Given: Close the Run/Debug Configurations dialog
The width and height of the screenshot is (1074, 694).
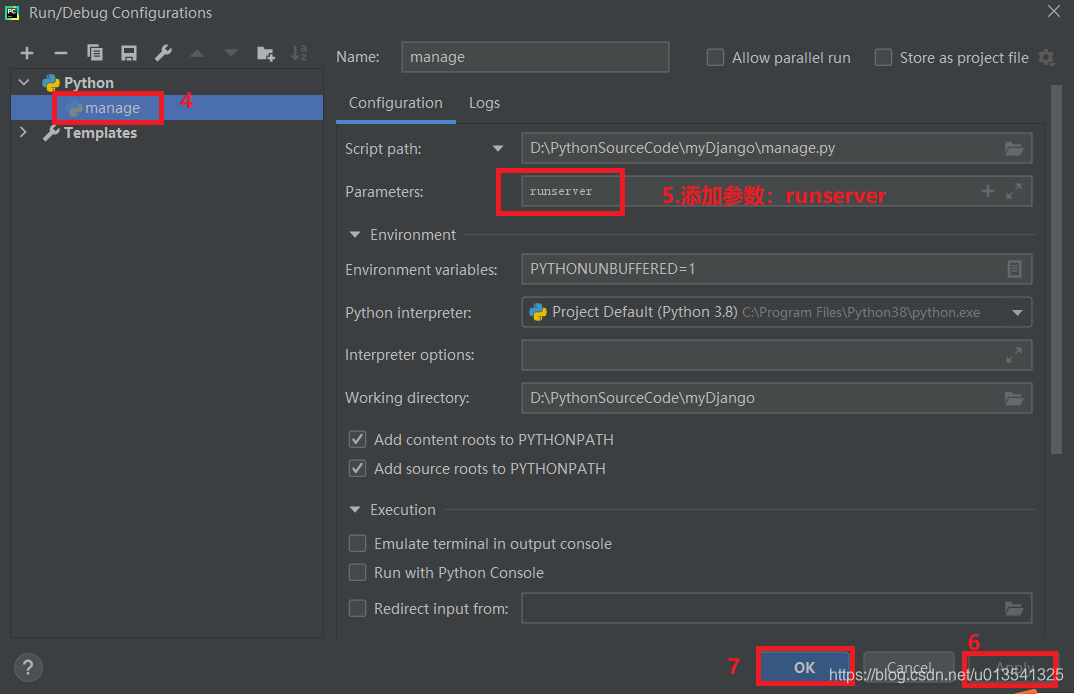Looking at the screenshot, I should 1054,12.
